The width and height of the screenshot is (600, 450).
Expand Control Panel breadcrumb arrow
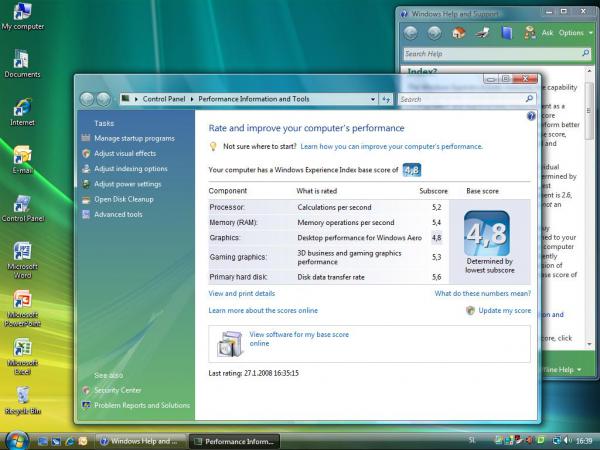[191, 99]
